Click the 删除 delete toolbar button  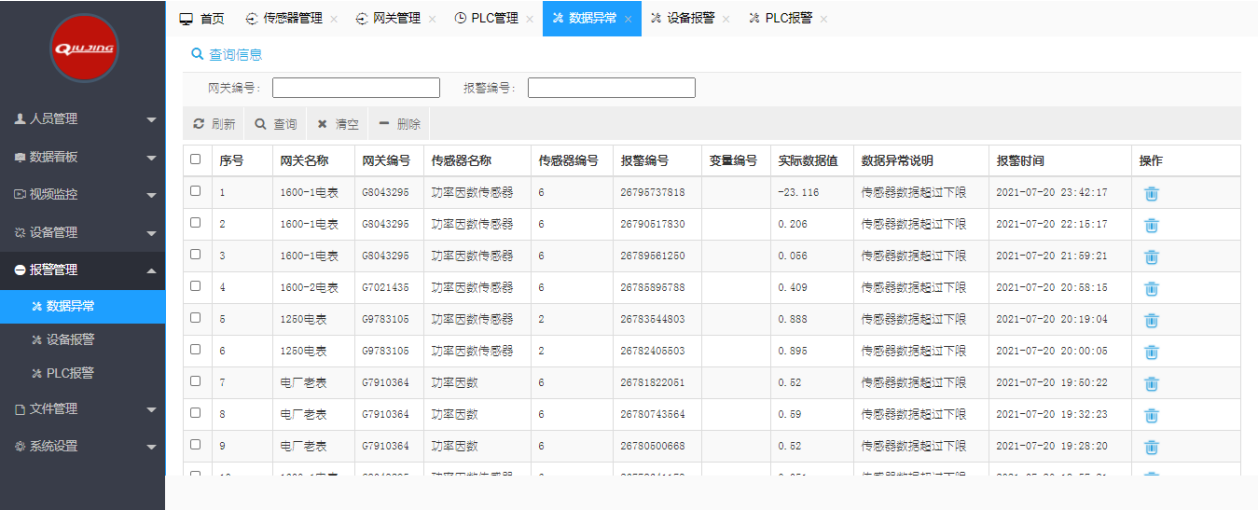point(400,124)
